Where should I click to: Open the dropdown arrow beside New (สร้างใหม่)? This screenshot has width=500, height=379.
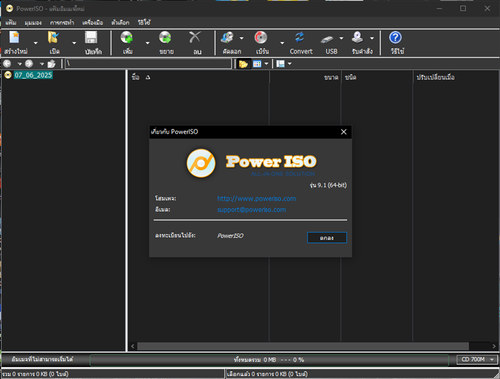pyautogui.click(x=35, y=43)
